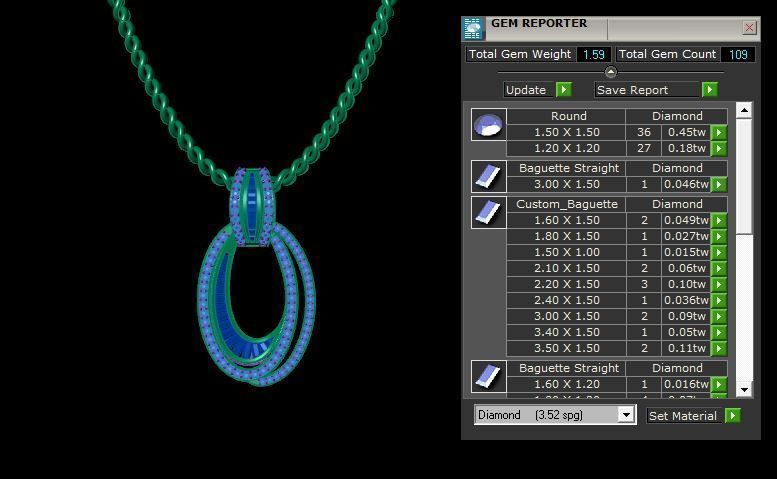Click green arrow next to Set Material
Viewport: 777px width, 479px height.
[x=732, y=416]
